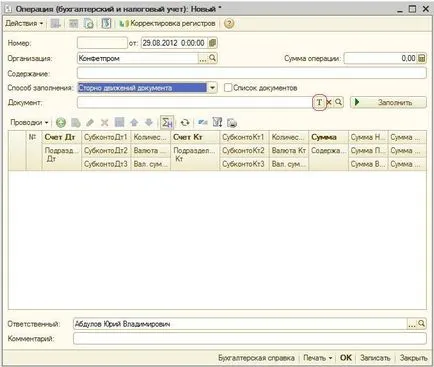Open the Печать dropdown

tap(318, 358)
